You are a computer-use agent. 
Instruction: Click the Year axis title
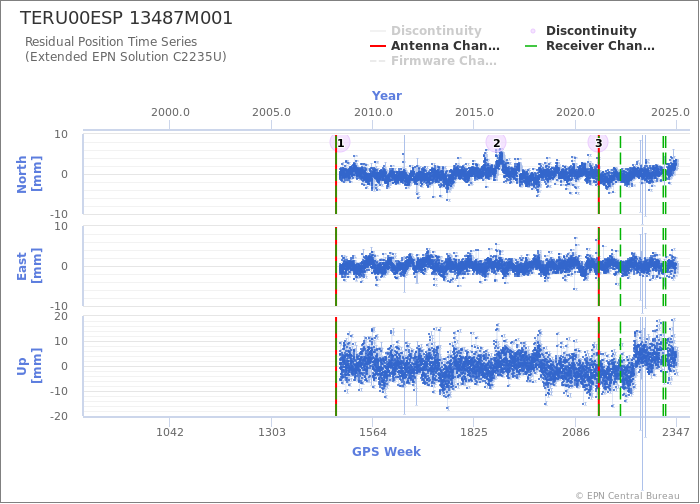pyautogui.click(x=387, y=96)
